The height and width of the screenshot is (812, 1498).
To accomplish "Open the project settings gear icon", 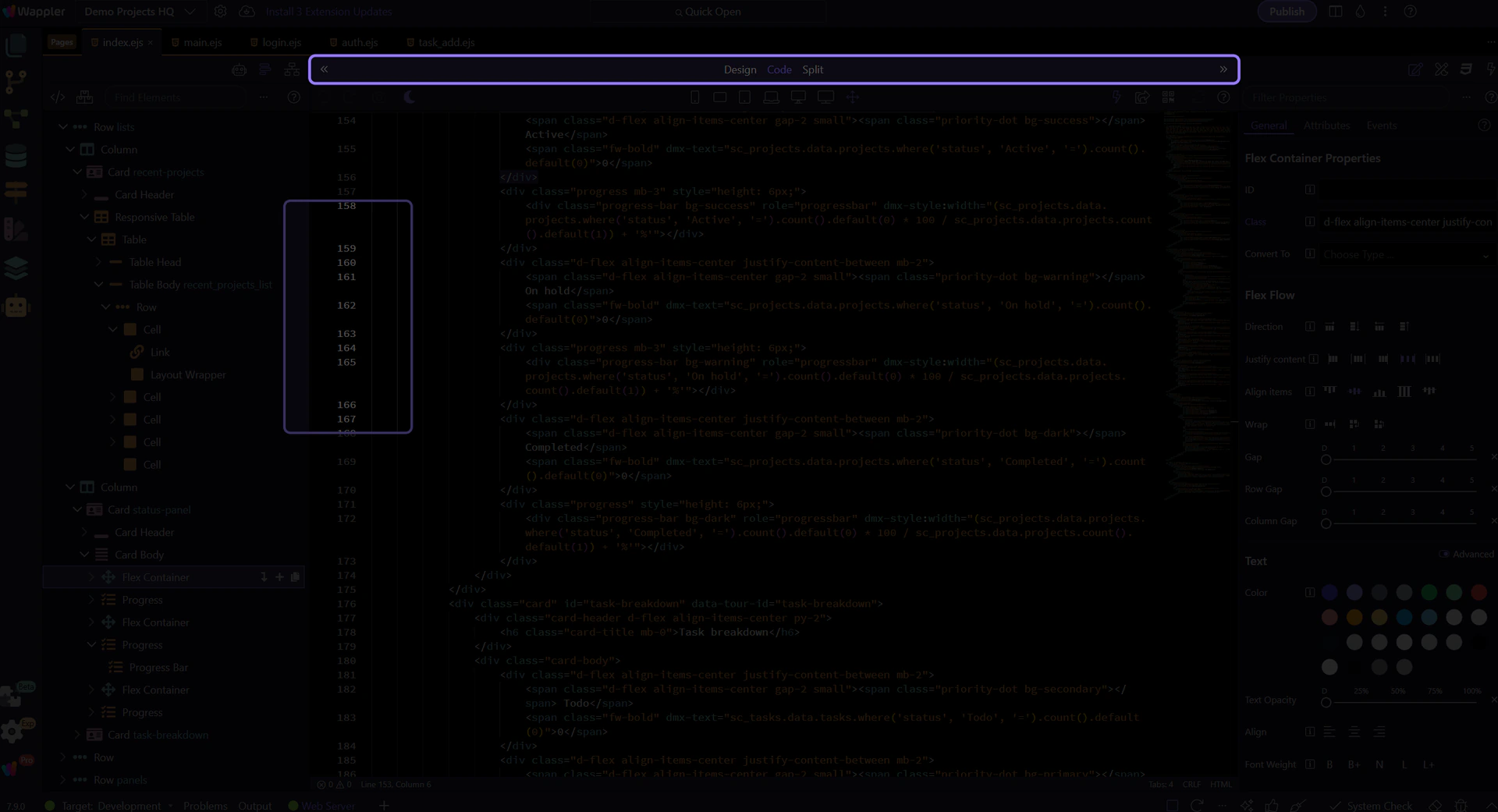I will pyautogui.click(x=220, y=12).
